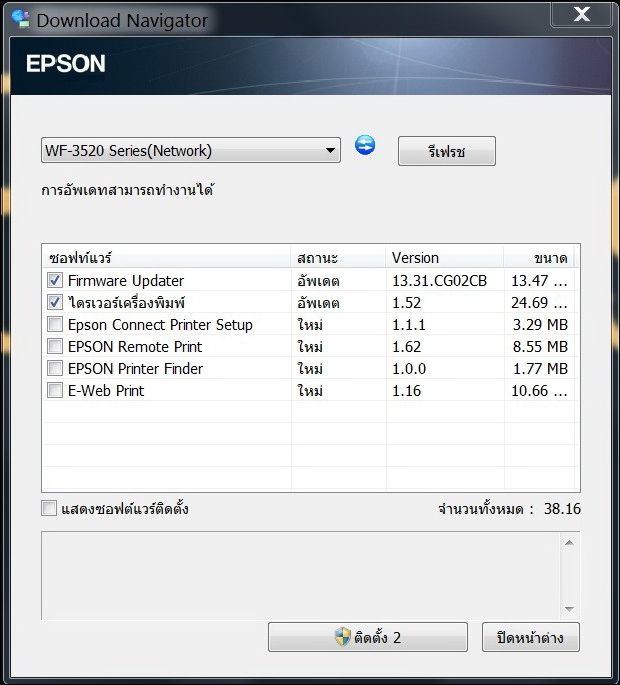
Task: Select the E-Web Print text
Action: point(106,391)
